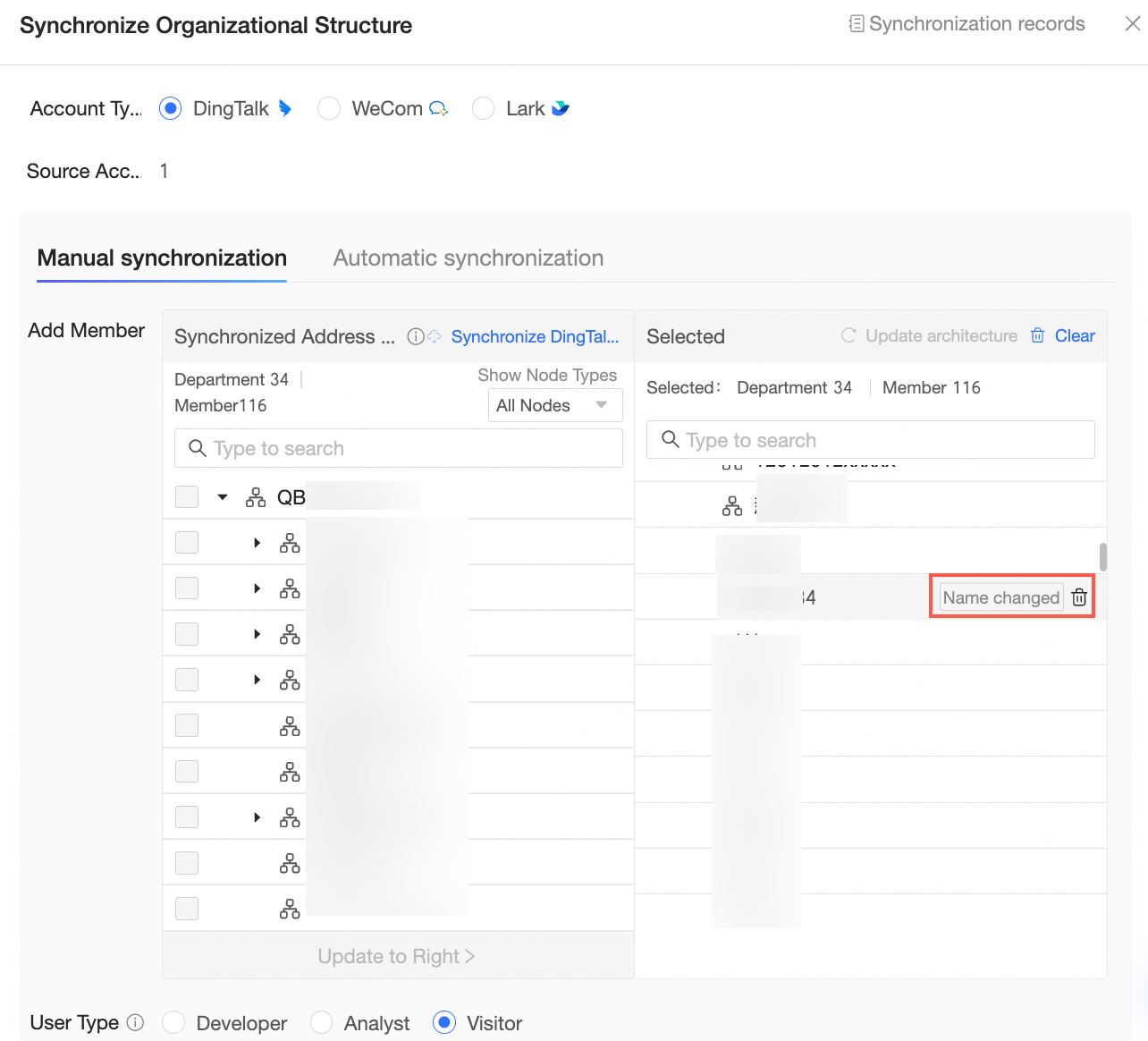Image resolution: width=1148 pixels, height=1041 pixels.
Task: Open the All Nodes dropdown
Action: (x=555, y=405)
